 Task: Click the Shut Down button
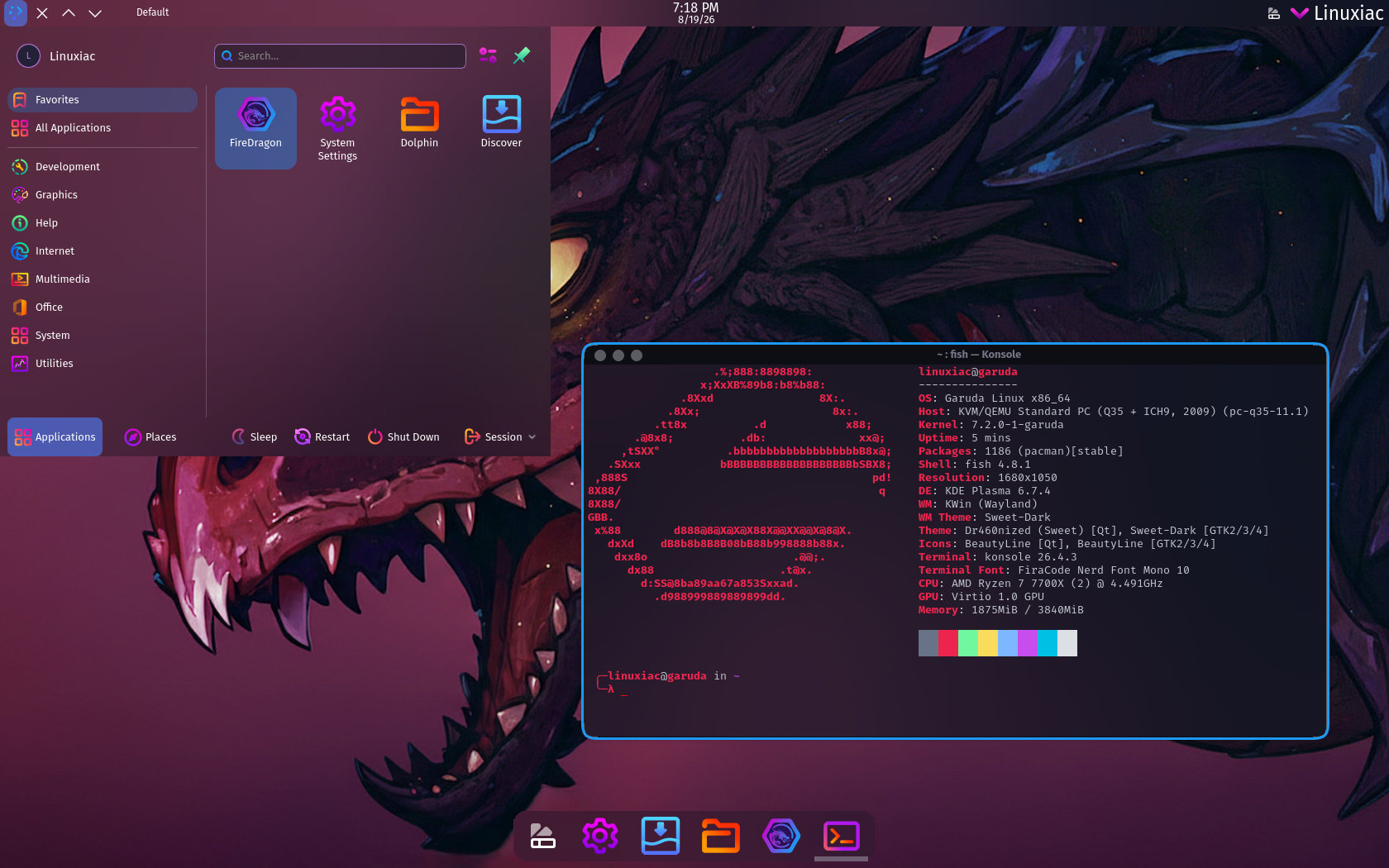(403, 436)
